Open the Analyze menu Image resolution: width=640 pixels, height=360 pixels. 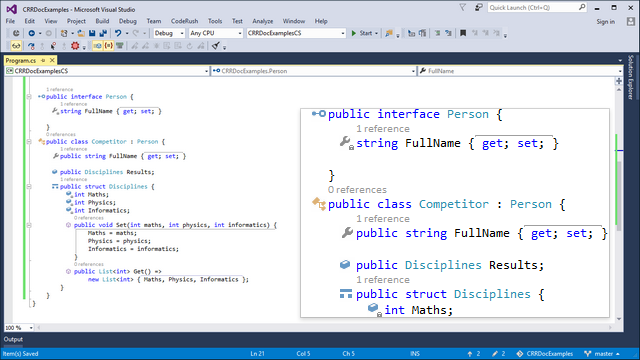262,21
